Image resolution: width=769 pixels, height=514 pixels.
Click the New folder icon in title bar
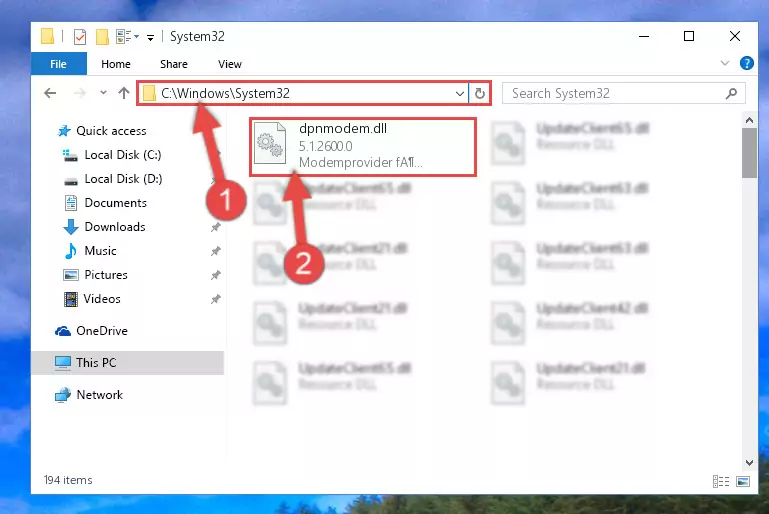pos(102,37)
